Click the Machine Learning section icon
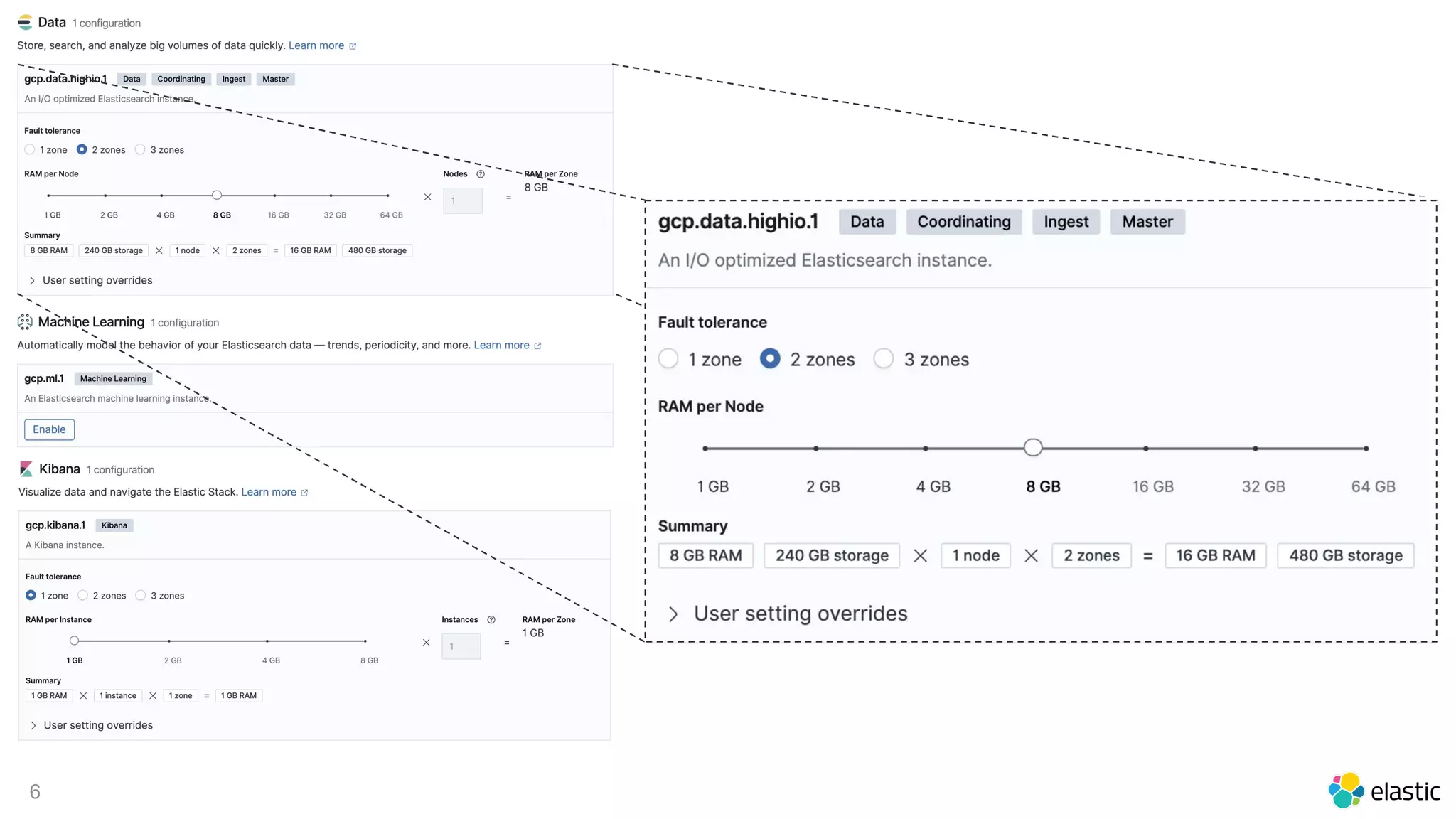Viewport: 1456px width, 819px height. tap(25, 322)
